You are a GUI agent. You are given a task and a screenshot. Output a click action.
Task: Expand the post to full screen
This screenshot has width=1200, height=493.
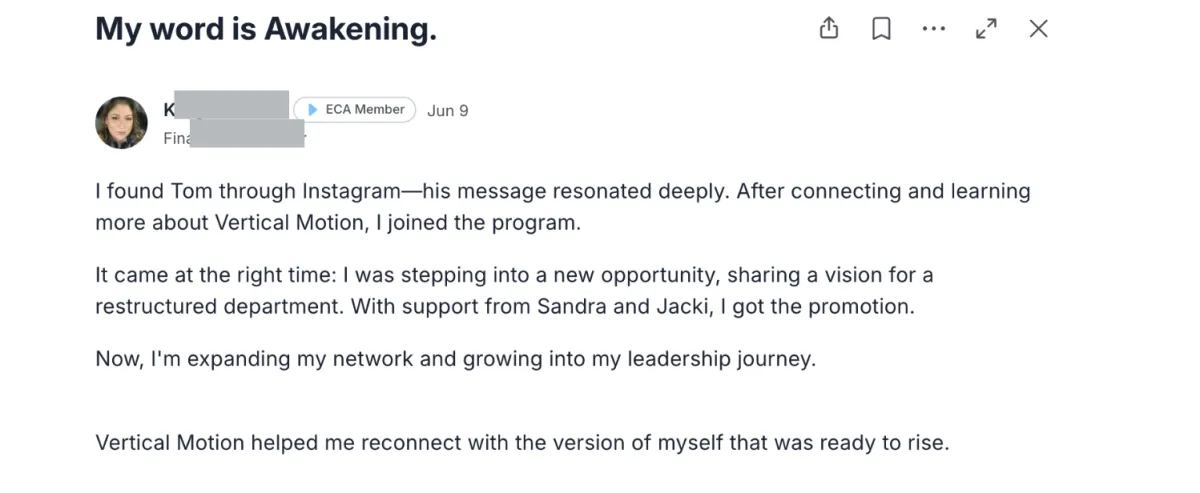986,29
